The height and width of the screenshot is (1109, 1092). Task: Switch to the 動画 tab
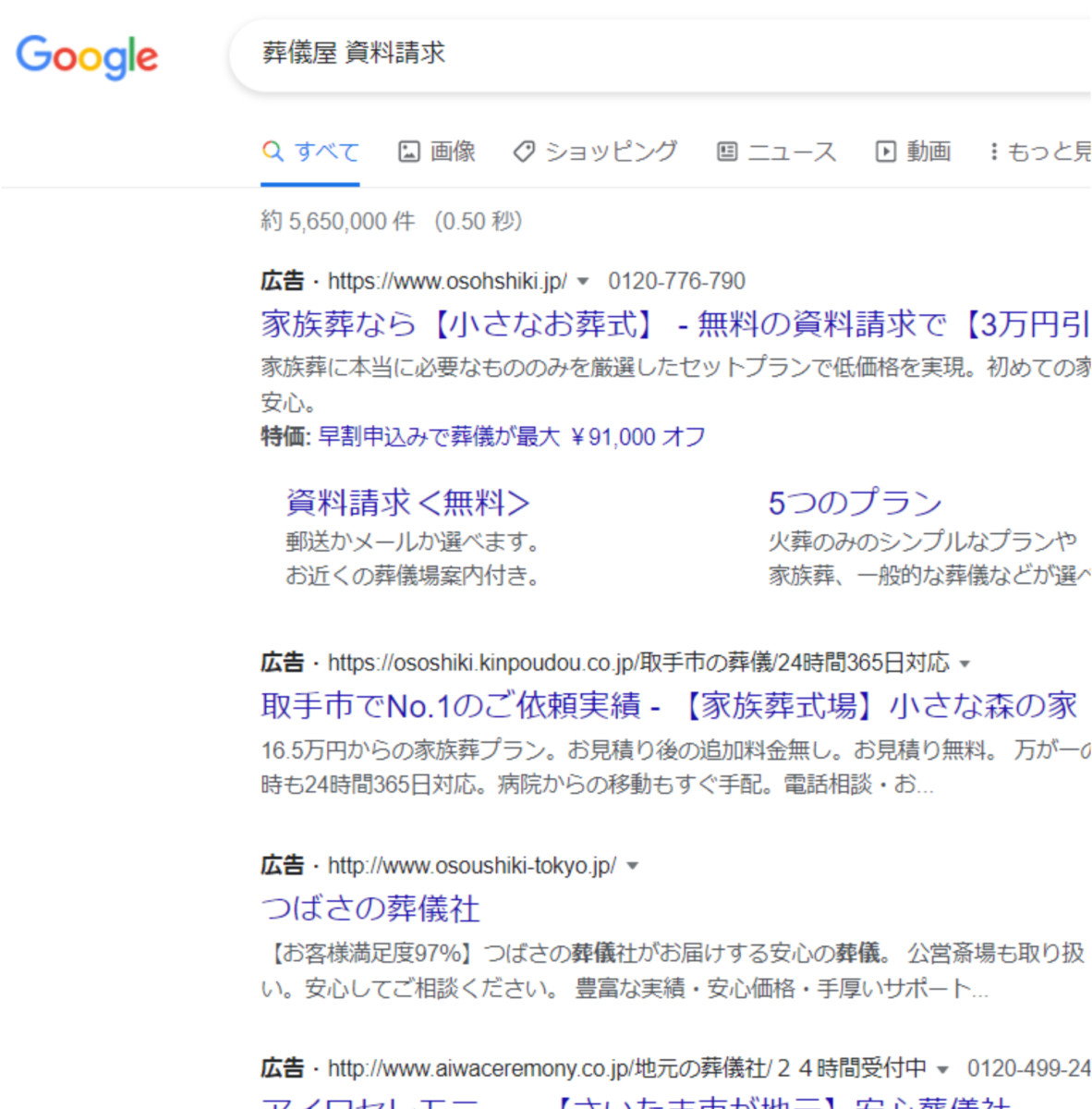pyautogui.click(x=914, y=152)
